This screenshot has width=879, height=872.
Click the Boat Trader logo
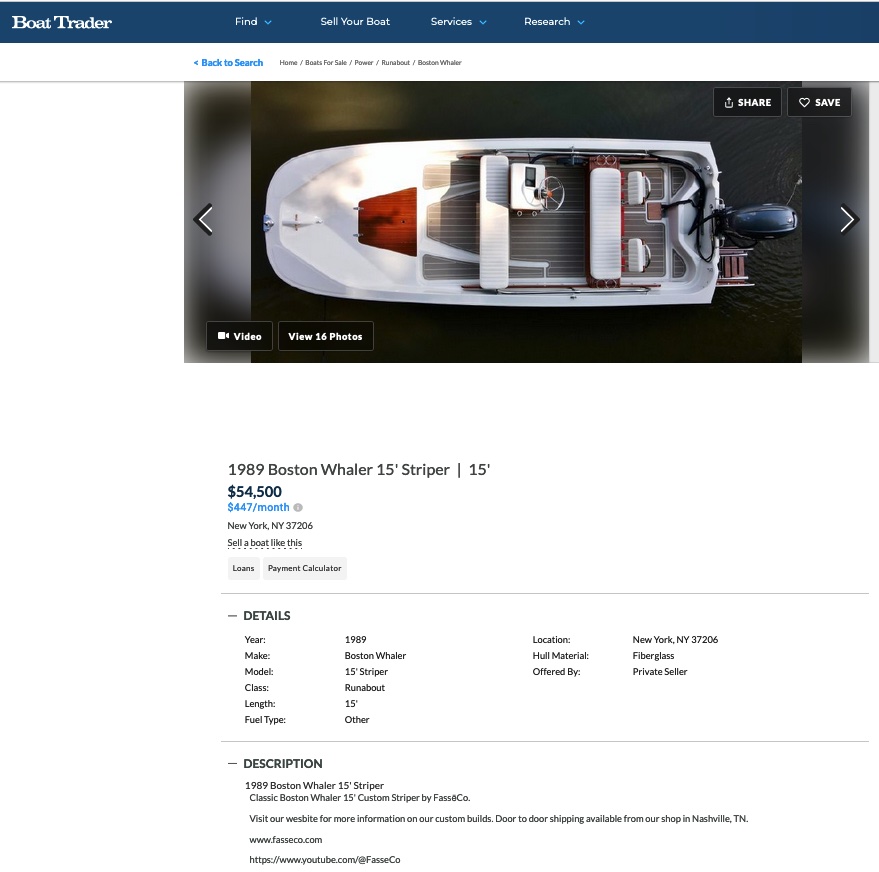(62, 22)
